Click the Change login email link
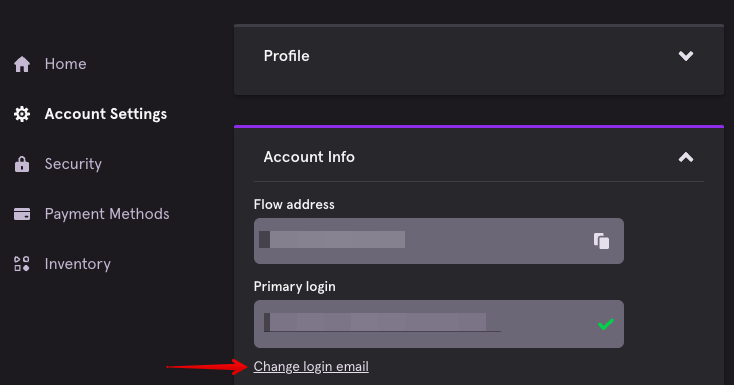 click(311, 366)
